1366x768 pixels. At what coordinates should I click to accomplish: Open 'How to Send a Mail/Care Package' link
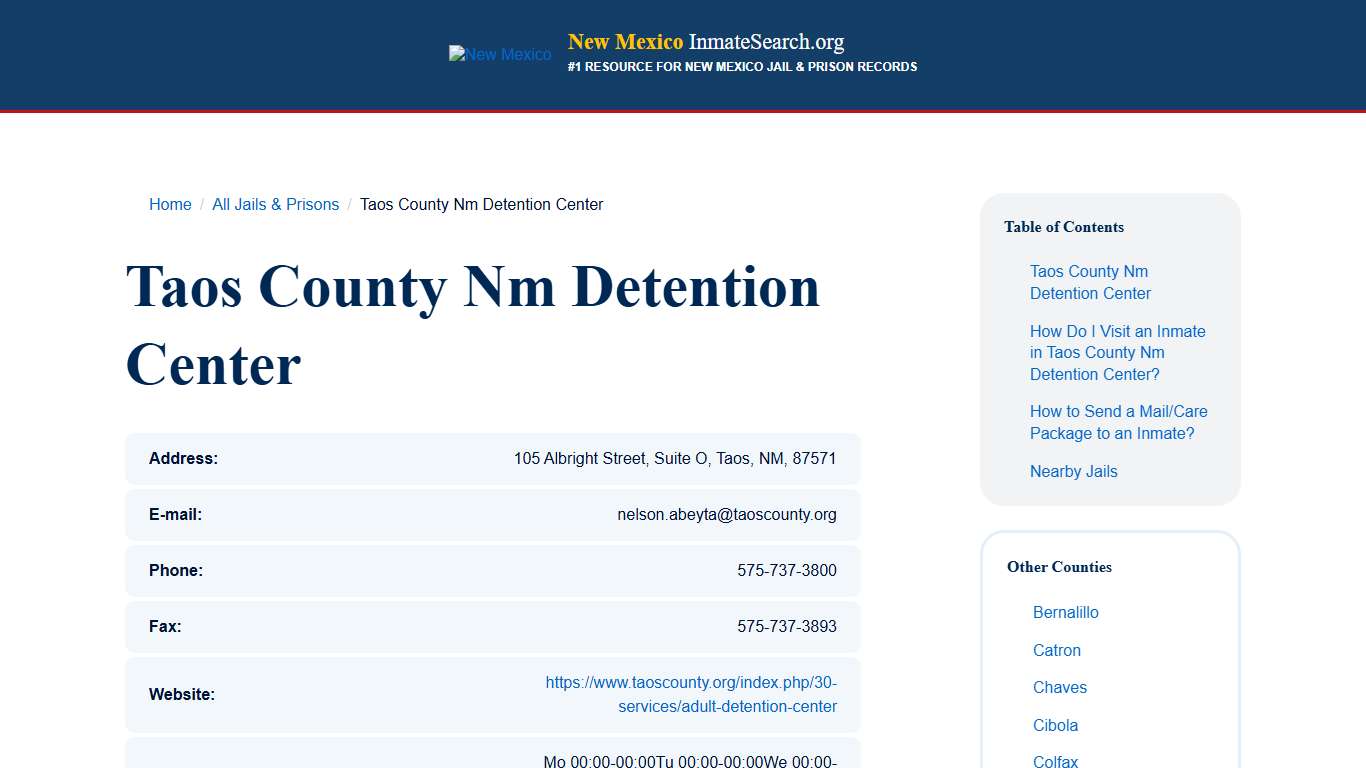(x=1118, y=422)
